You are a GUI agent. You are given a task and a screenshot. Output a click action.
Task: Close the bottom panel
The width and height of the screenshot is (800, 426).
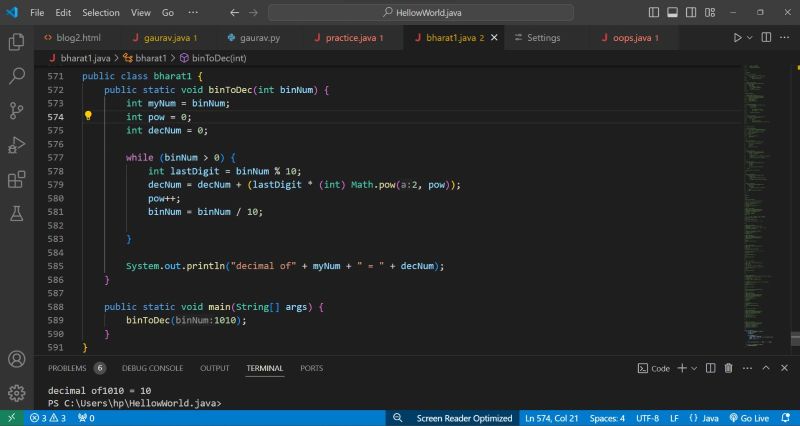pyautogui.click(x=784, y=368)
